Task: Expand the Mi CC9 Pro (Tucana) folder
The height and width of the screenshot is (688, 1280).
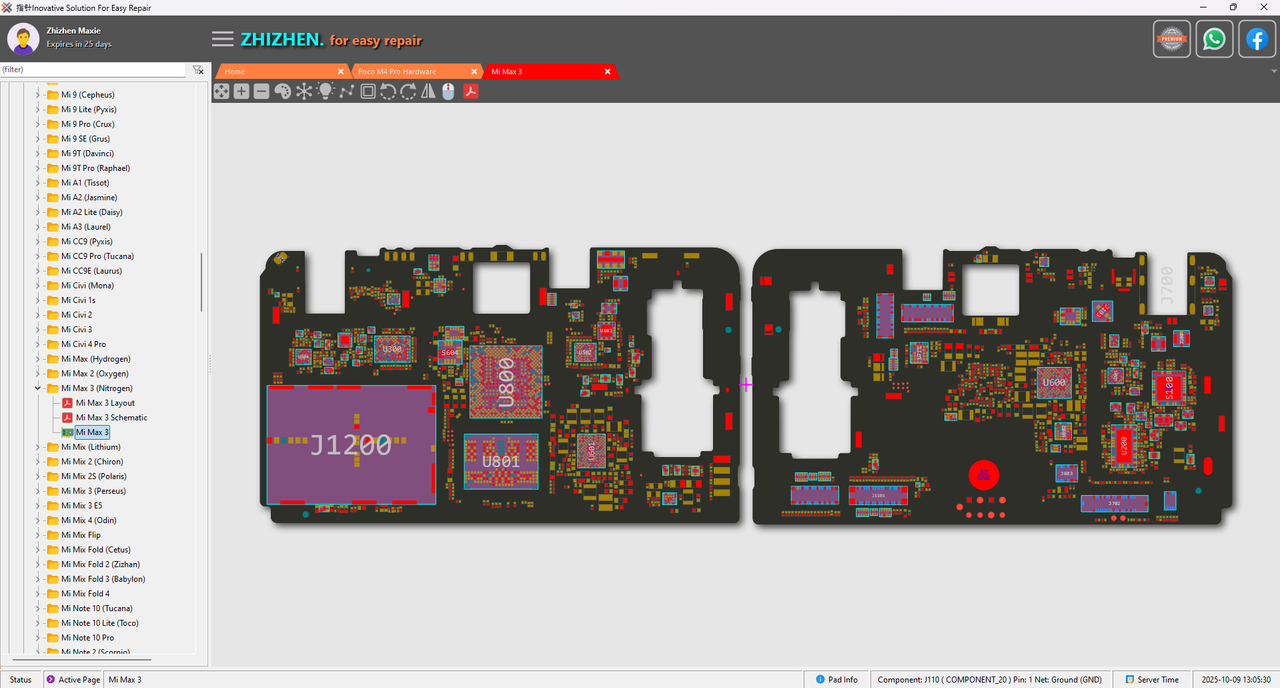Action: pos(38,256)
